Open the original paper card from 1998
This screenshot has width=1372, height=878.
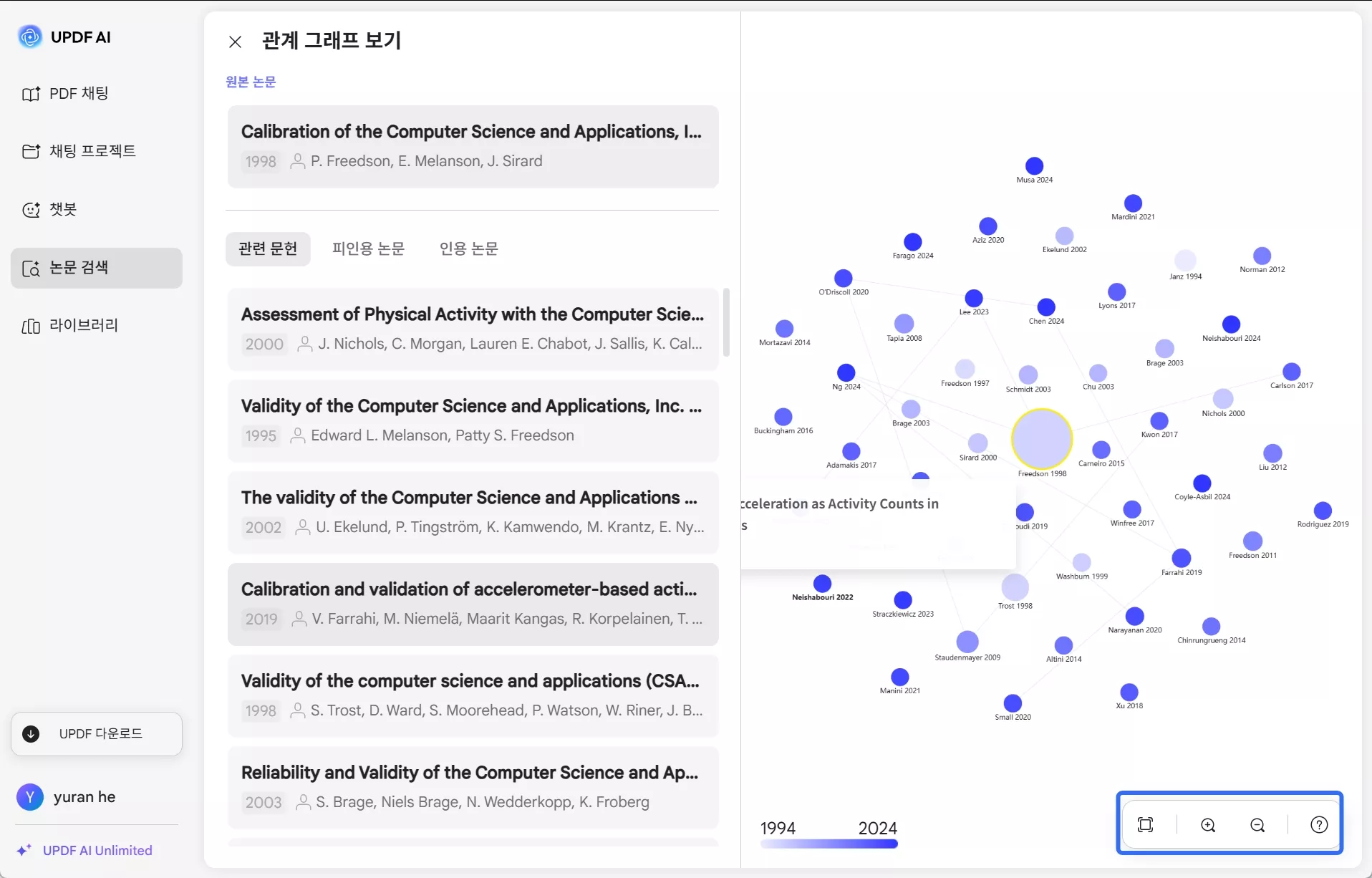coord(473,147)
